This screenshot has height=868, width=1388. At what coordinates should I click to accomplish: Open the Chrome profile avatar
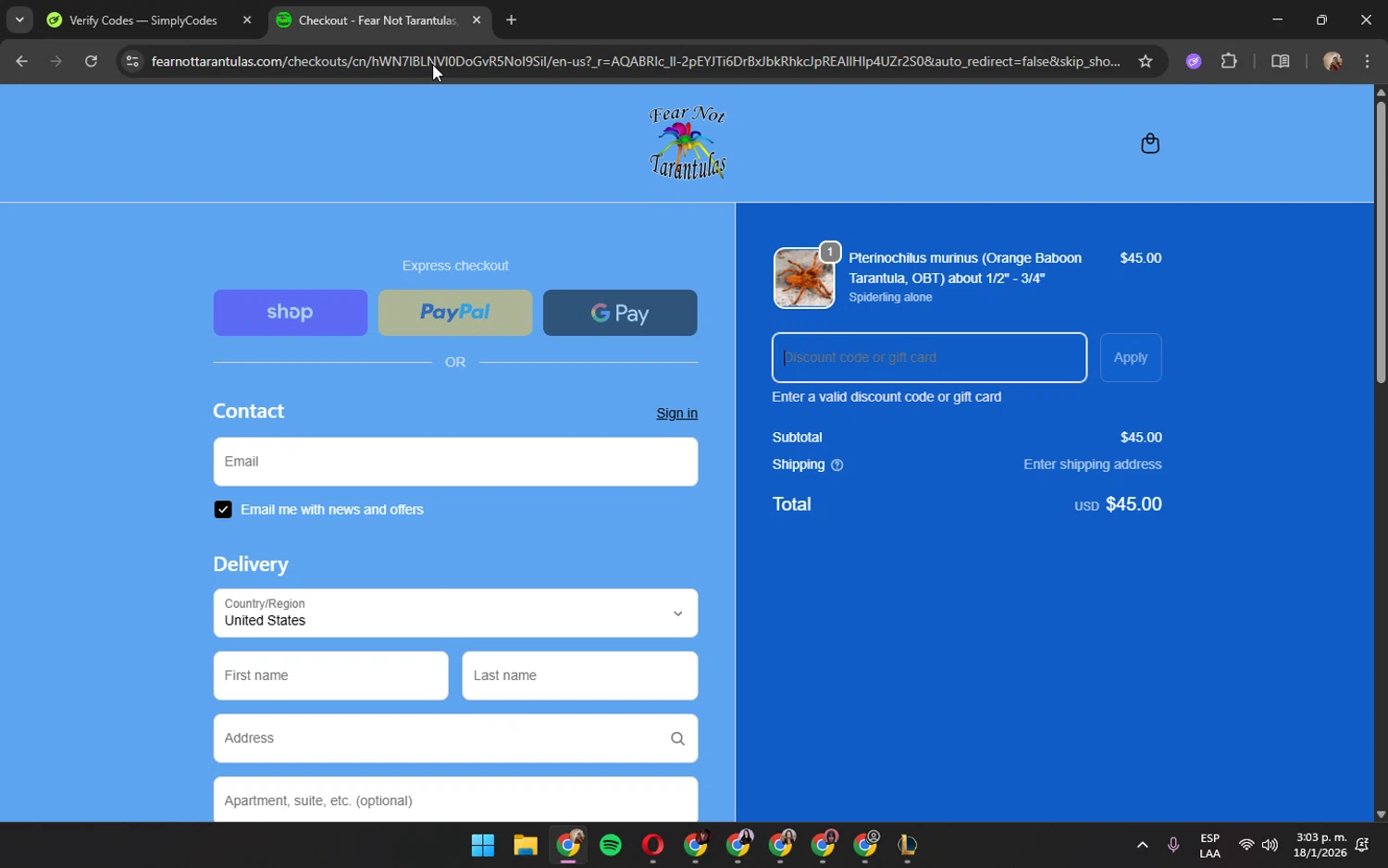click(1332, 61)
